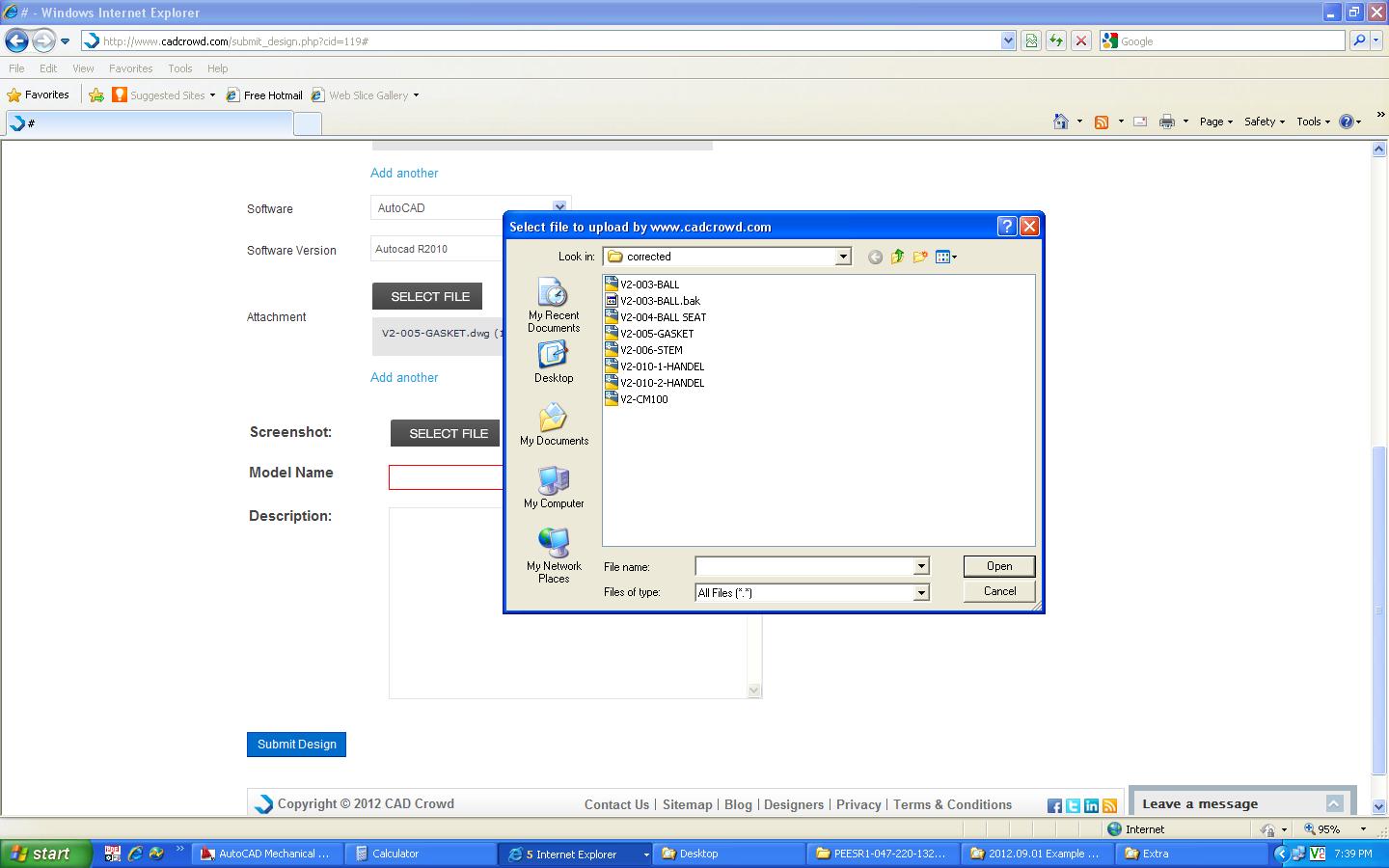Open the Favorites menu
This screenshot has width=1389, height=868.
click(130, 68)
